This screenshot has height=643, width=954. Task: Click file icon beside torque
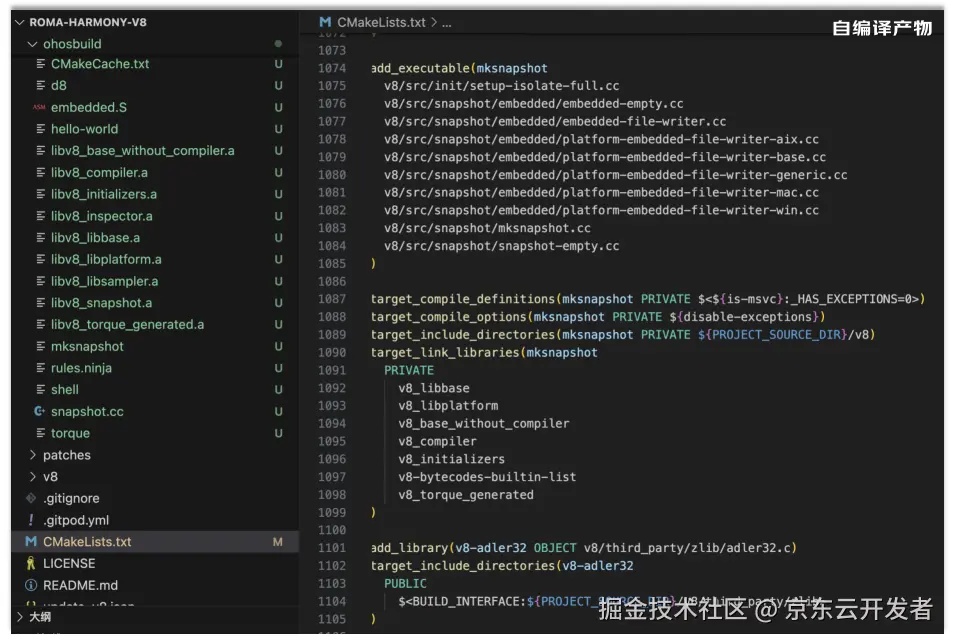(41, 433)
